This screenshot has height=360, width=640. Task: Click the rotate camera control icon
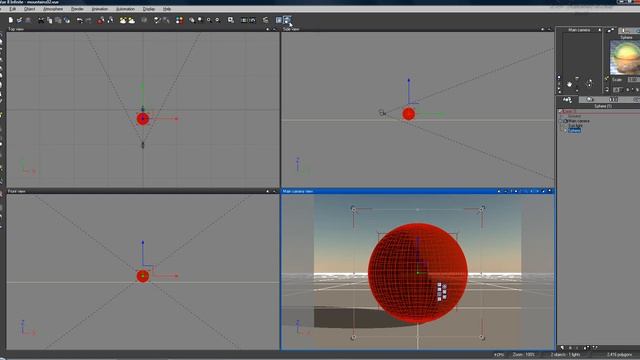coord(589,84)
